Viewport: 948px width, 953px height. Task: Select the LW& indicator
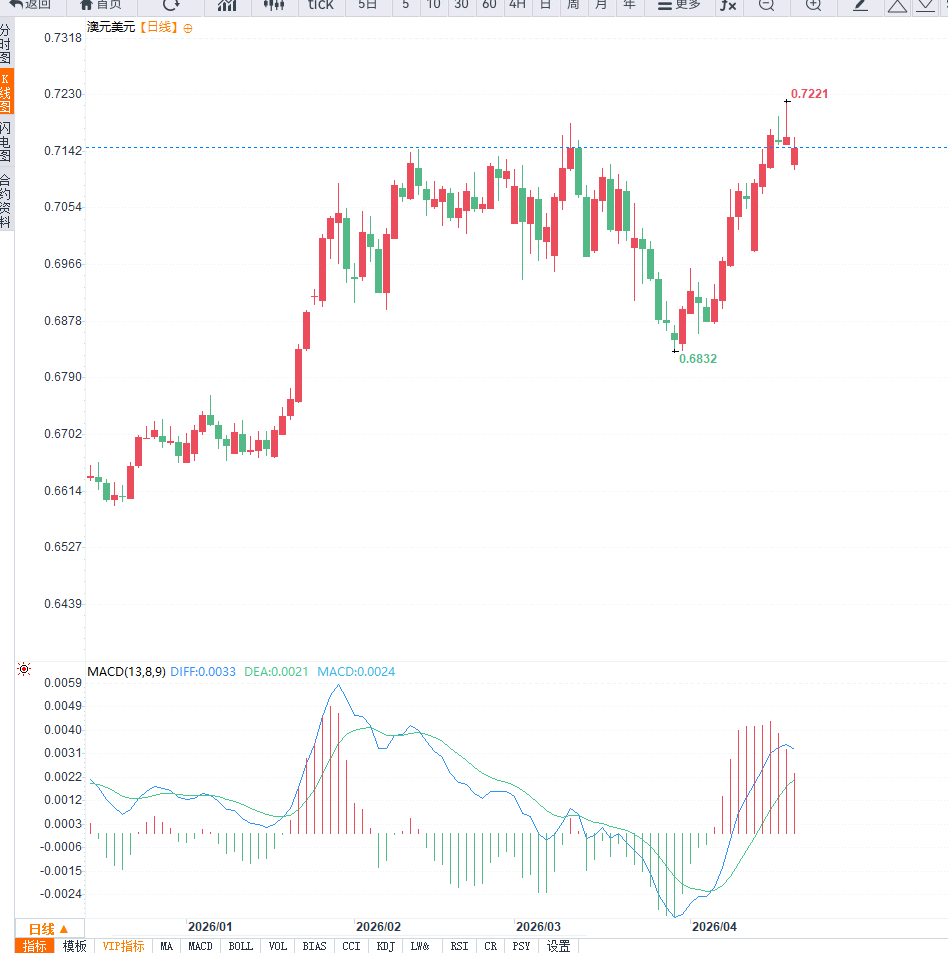pyautogui.click(x=420, y=946)
